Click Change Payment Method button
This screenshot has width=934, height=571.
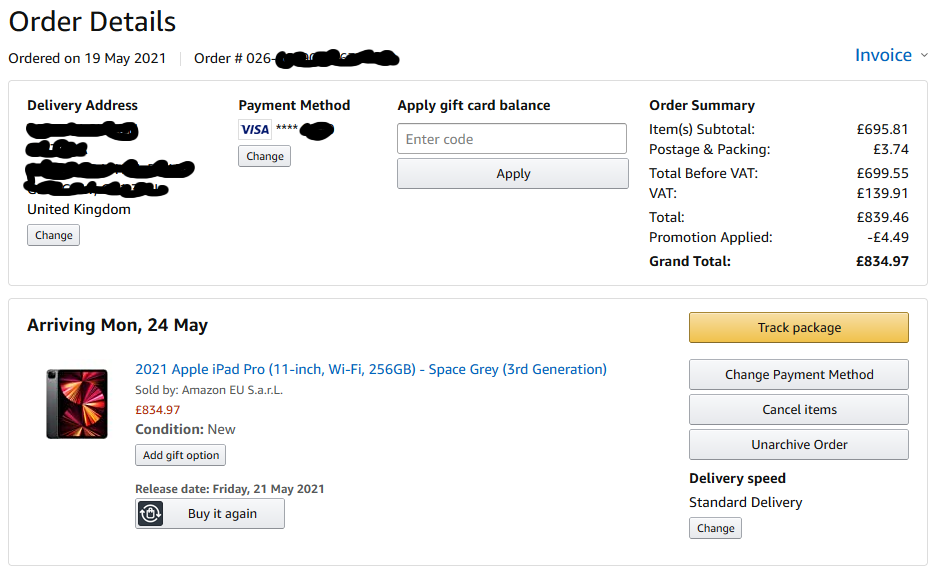click(798, 374)
